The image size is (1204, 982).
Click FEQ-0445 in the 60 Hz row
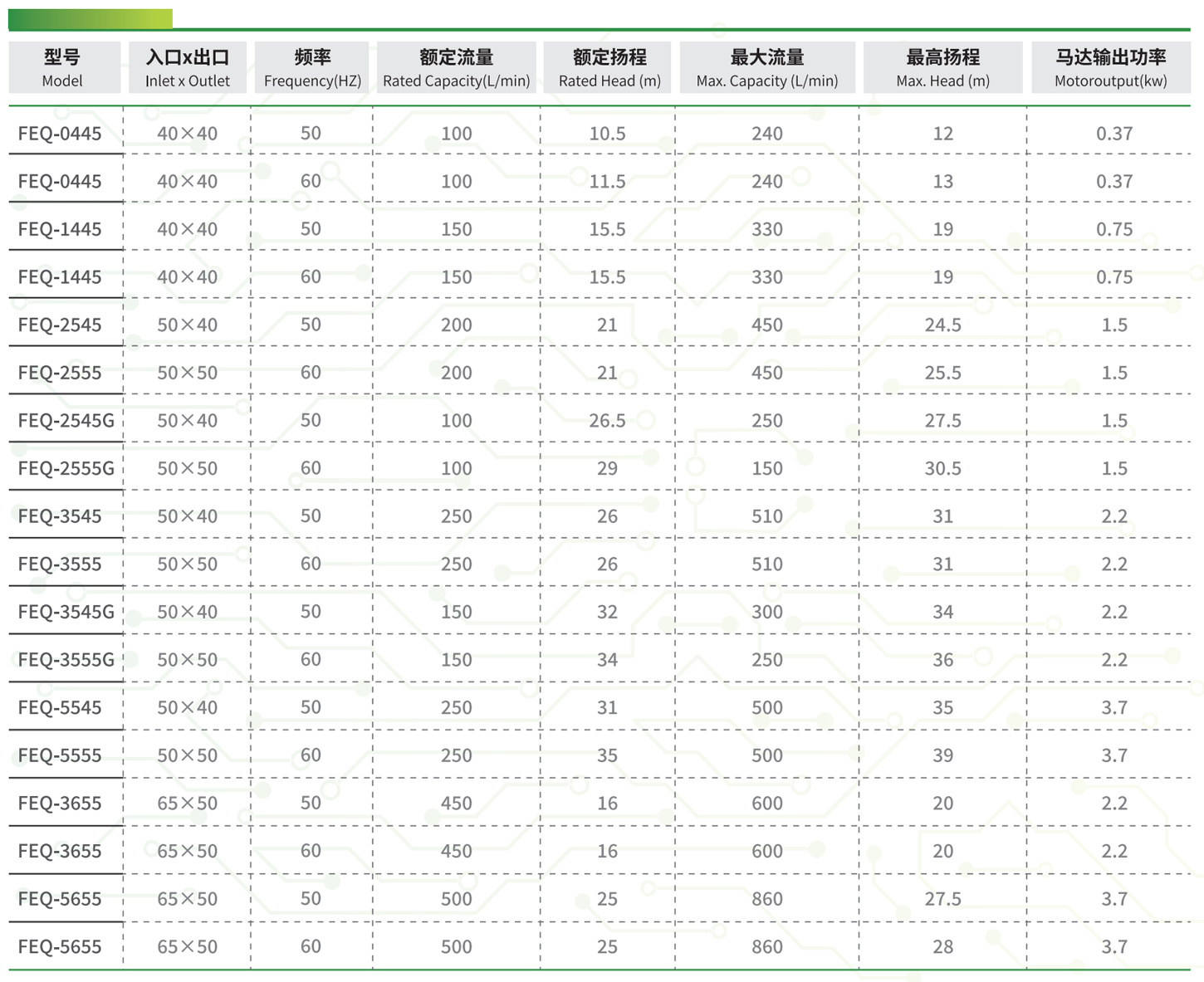click(60, 181)
